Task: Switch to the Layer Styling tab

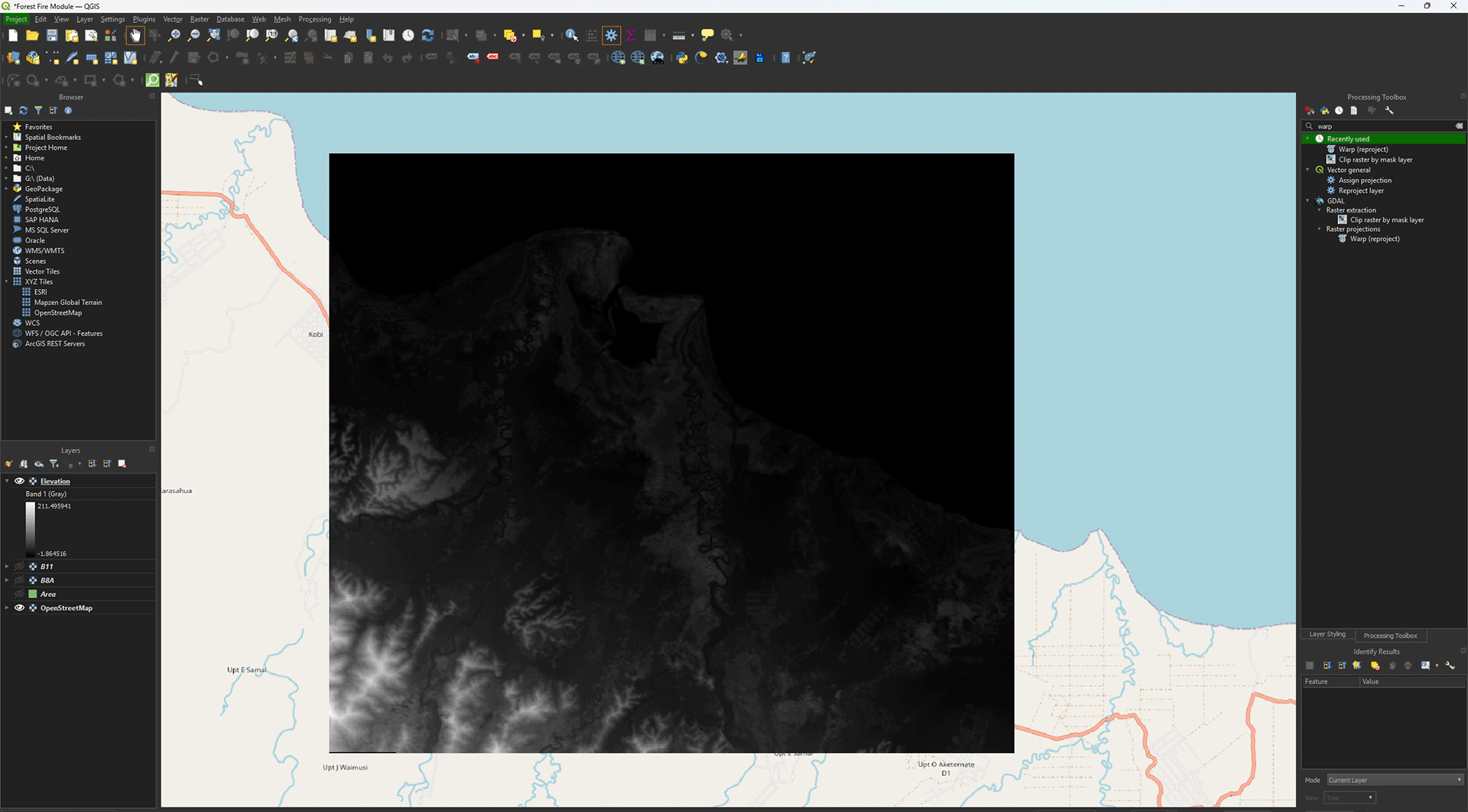Action: click(x=1327, y=635)
